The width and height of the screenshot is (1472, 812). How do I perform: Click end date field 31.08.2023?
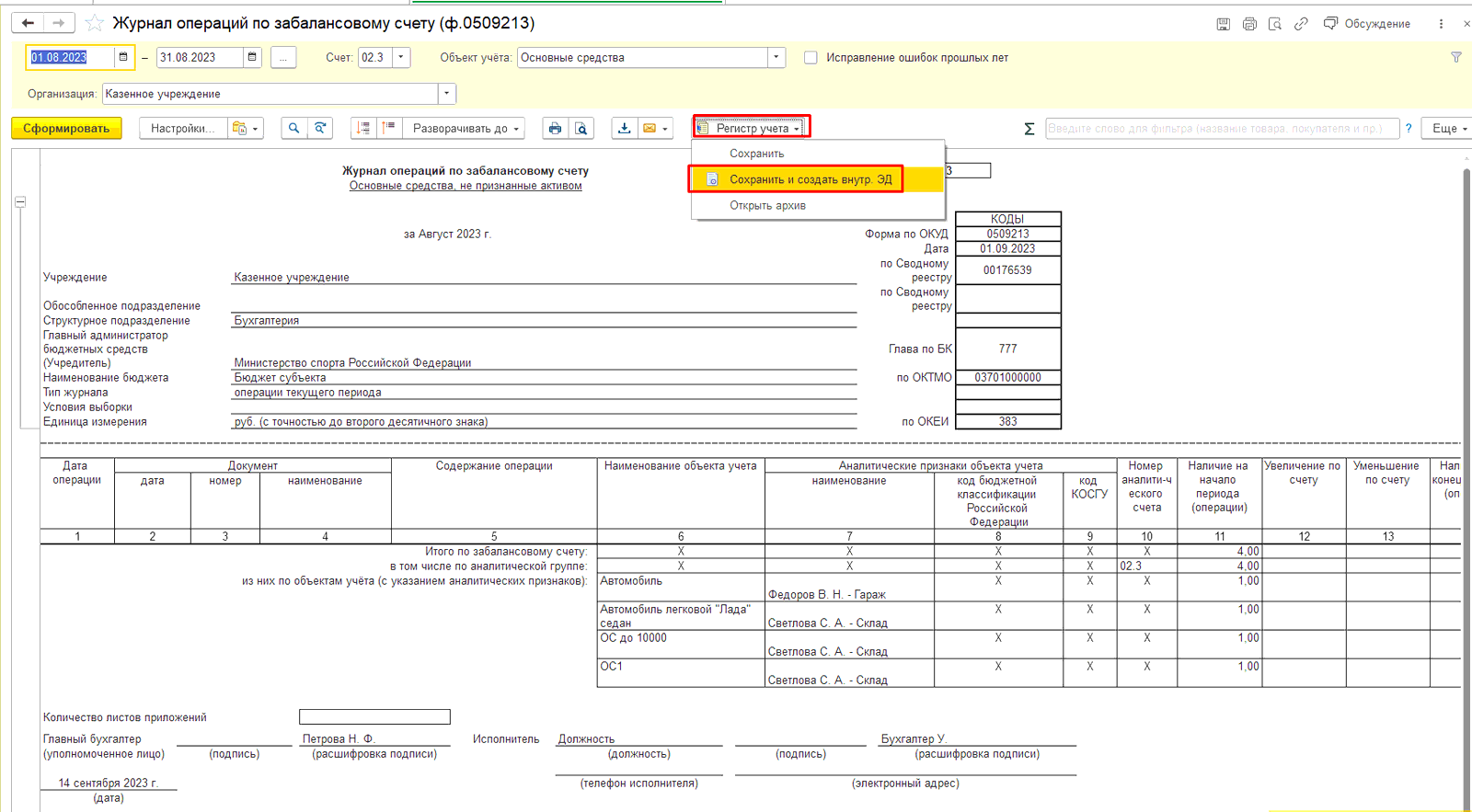tap(200, 57)
